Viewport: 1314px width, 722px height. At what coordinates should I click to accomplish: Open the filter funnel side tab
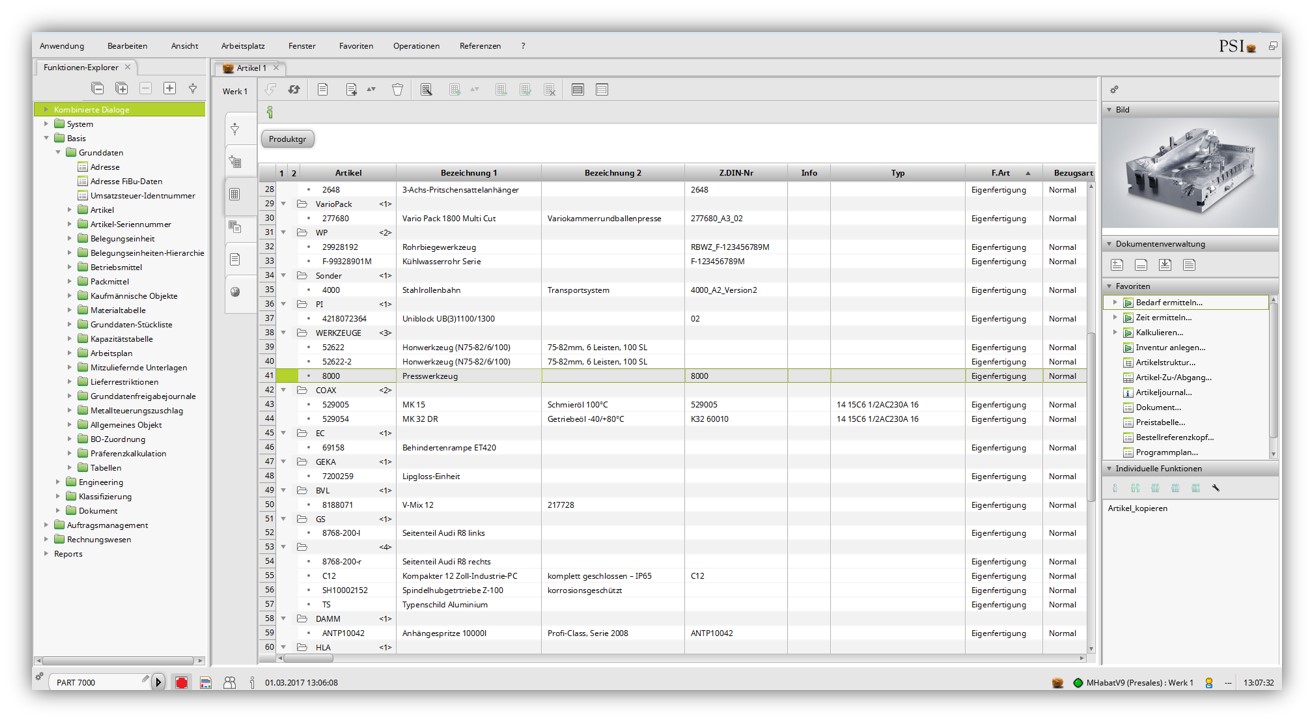(235, 129)
